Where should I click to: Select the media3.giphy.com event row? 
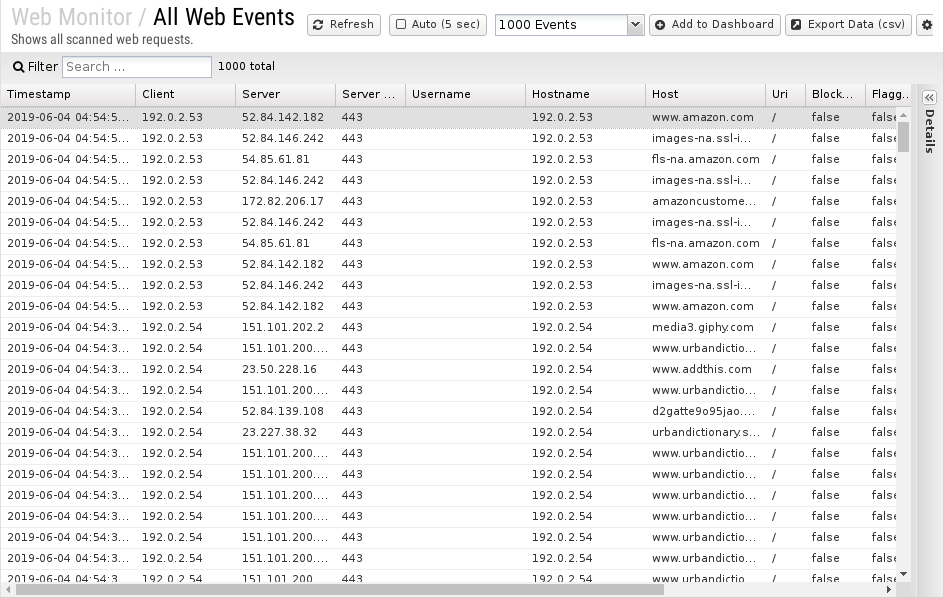pyautogui.click(x=449, y=328)
